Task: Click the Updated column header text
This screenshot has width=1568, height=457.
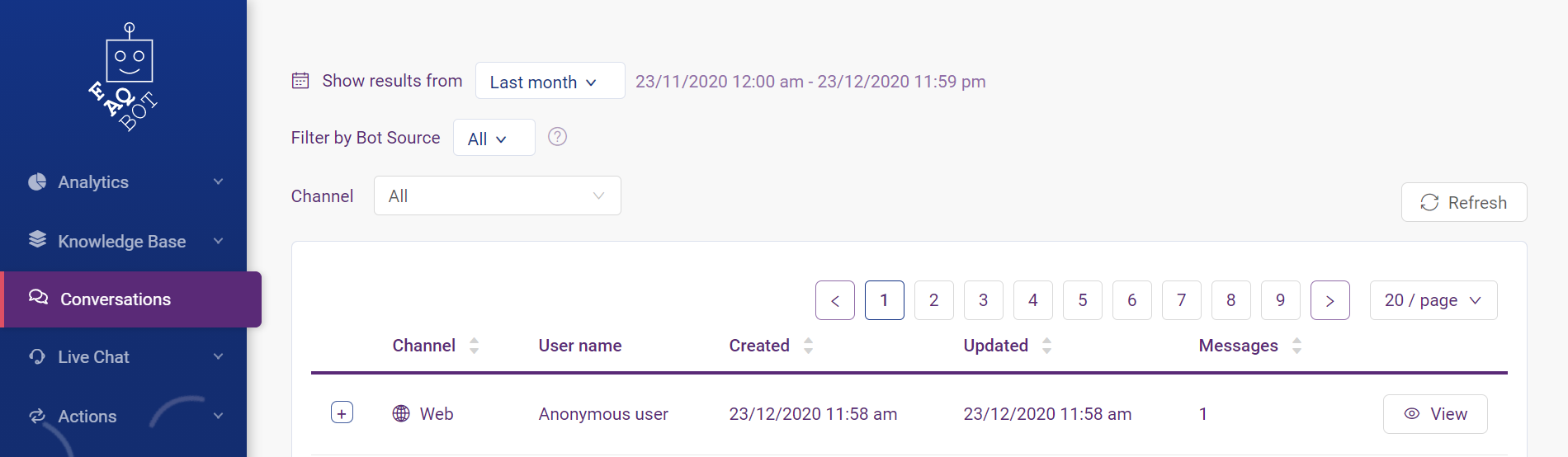Action: [996, 346]
